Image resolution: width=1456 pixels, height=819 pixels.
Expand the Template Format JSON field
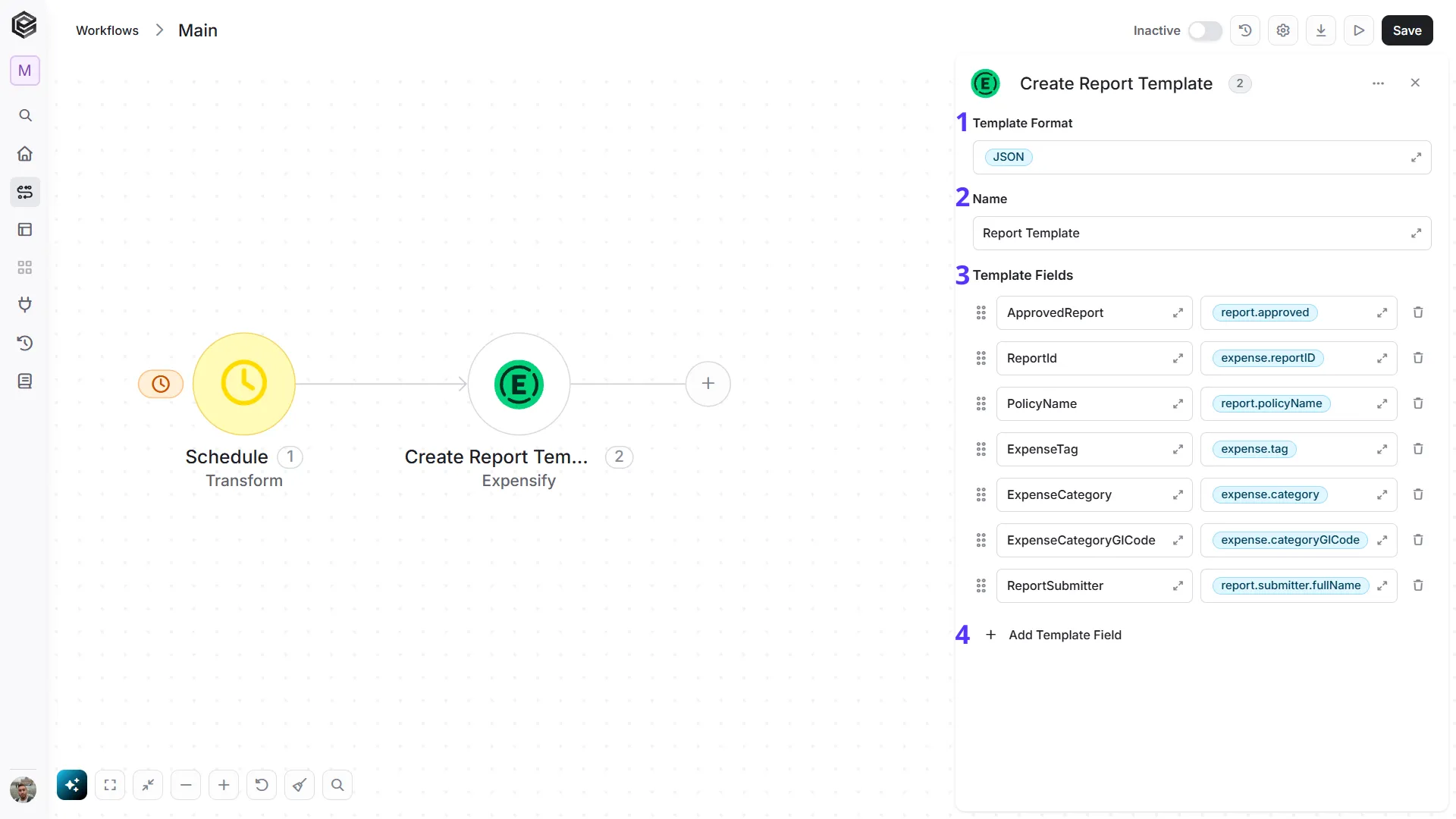[x=1416, y=157]
